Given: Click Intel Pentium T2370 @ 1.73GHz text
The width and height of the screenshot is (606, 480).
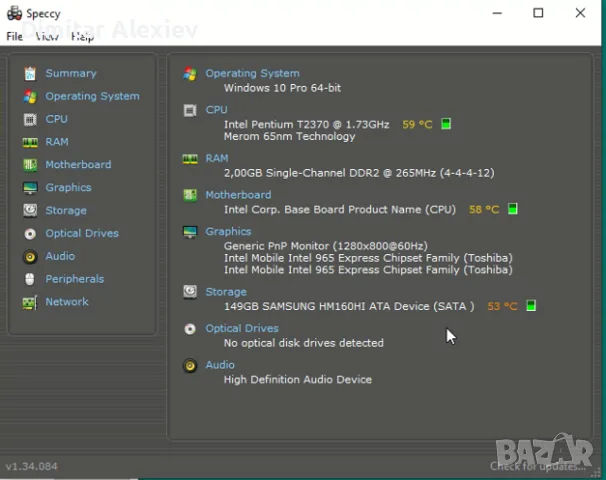Looking at the screenshot, I should 306,124.
